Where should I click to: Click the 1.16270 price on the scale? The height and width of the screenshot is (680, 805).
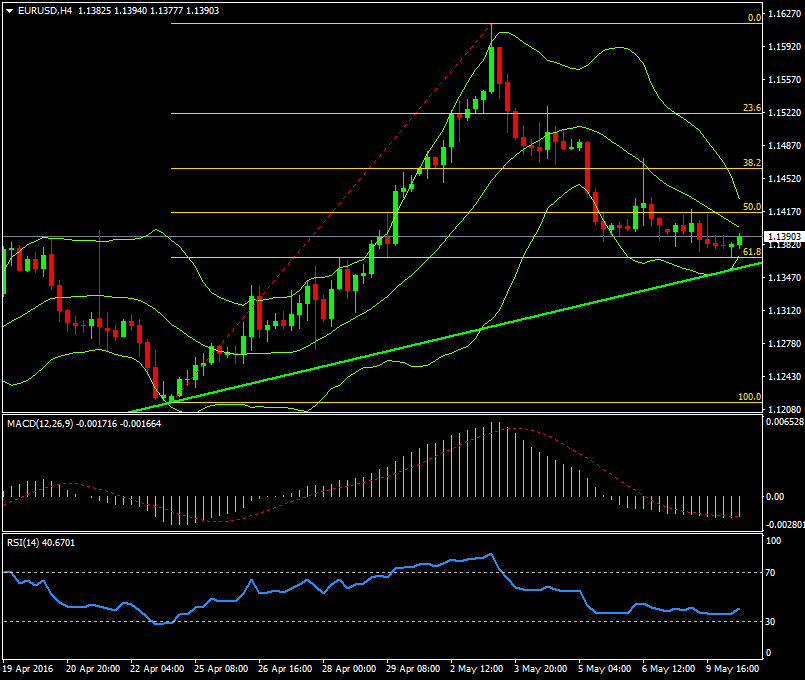[x=784, y=13]
